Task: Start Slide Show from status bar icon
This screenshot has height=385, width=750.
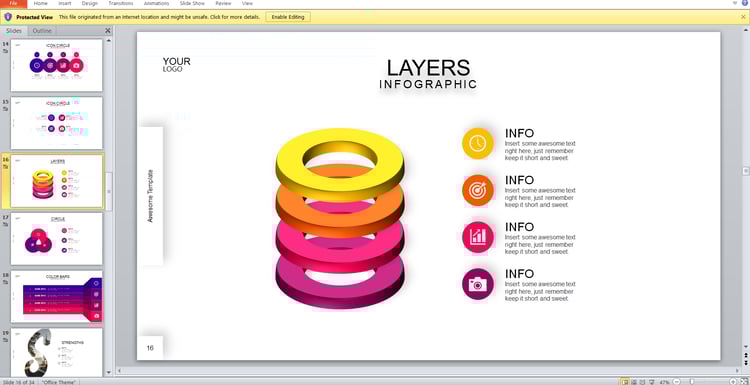Action: click(x=652, y=382)
